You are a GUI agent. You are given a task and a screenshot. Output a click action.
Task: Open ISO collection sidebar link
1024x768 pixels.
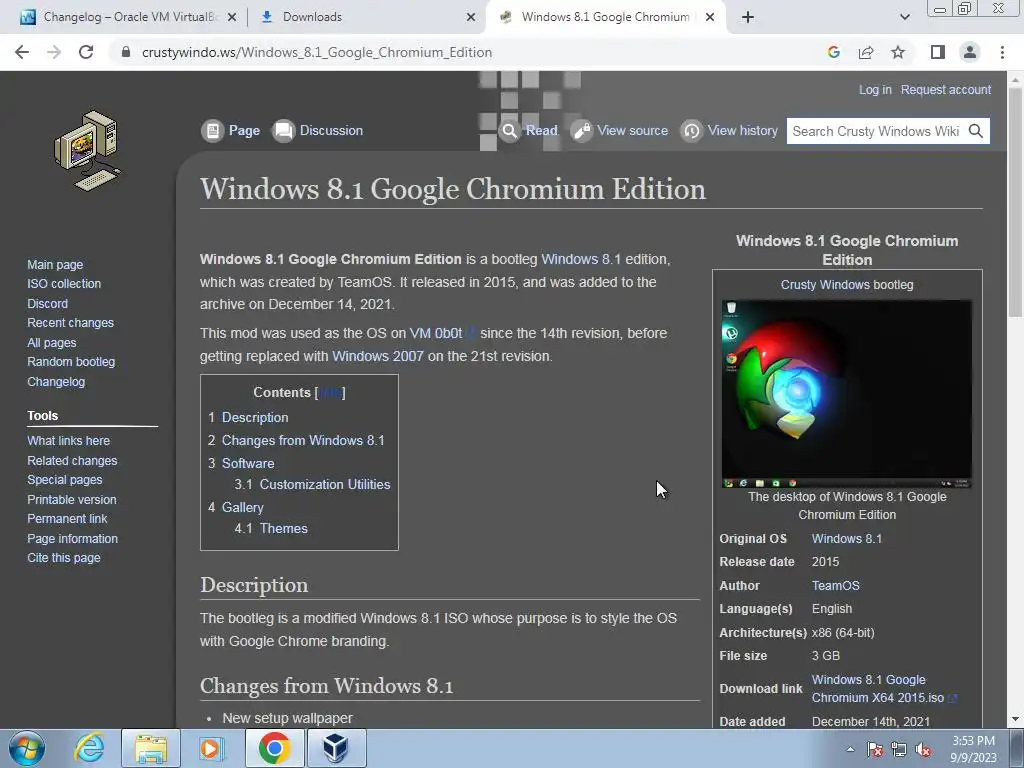tap(64, 283)
